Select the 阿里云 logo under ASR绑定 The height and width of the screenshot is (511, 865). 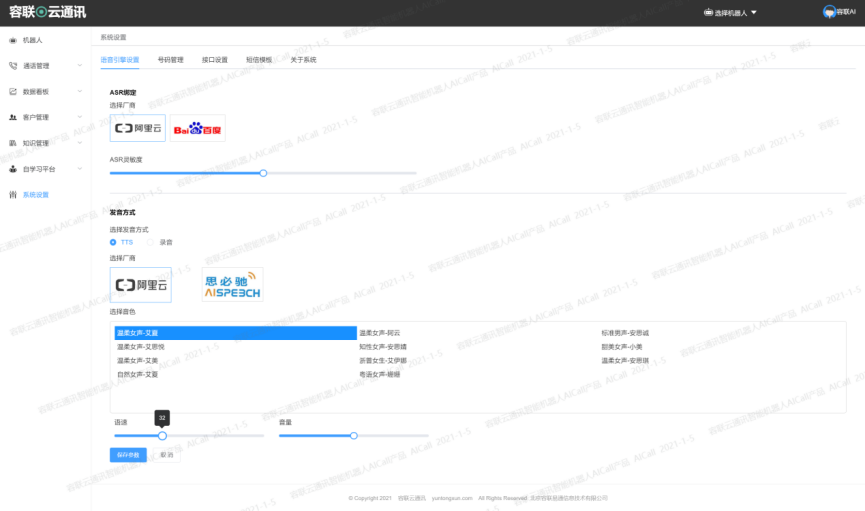pyautogui.click(x=138, y=128)
